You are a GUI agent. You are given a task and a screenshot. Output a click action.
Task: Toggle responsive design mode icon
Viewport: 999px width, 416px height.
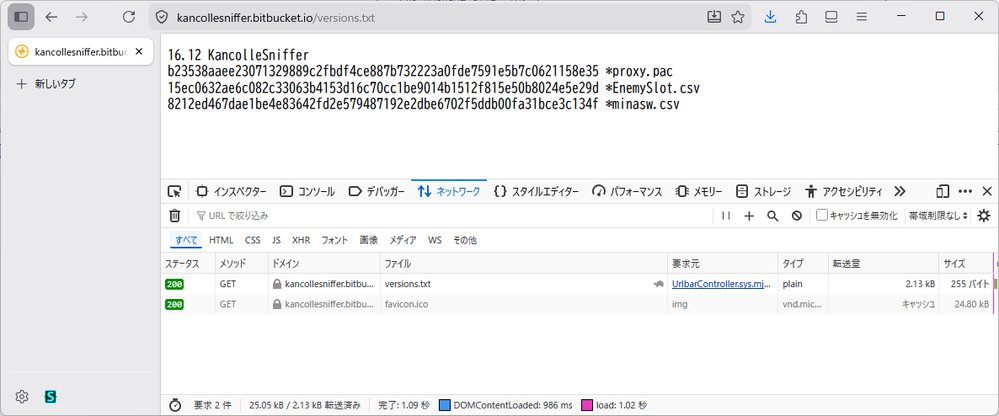(x=942, y=191)
